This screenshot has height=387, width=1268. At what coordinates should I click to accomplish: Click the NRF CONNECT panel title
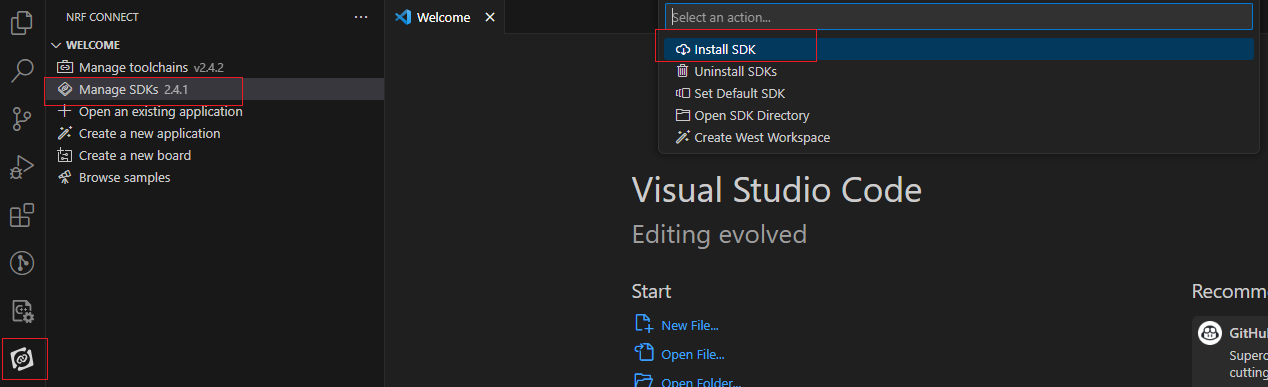102,17
